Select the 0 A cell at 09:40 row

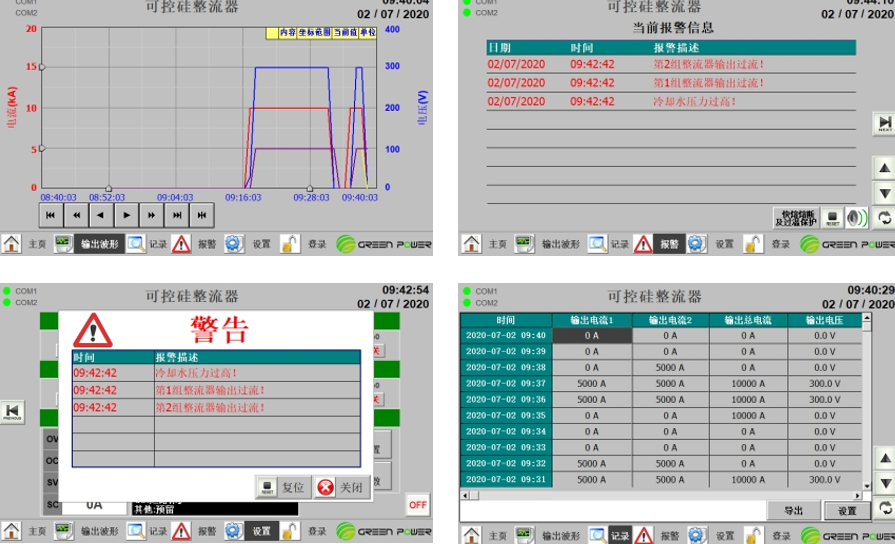pos(591,336)
